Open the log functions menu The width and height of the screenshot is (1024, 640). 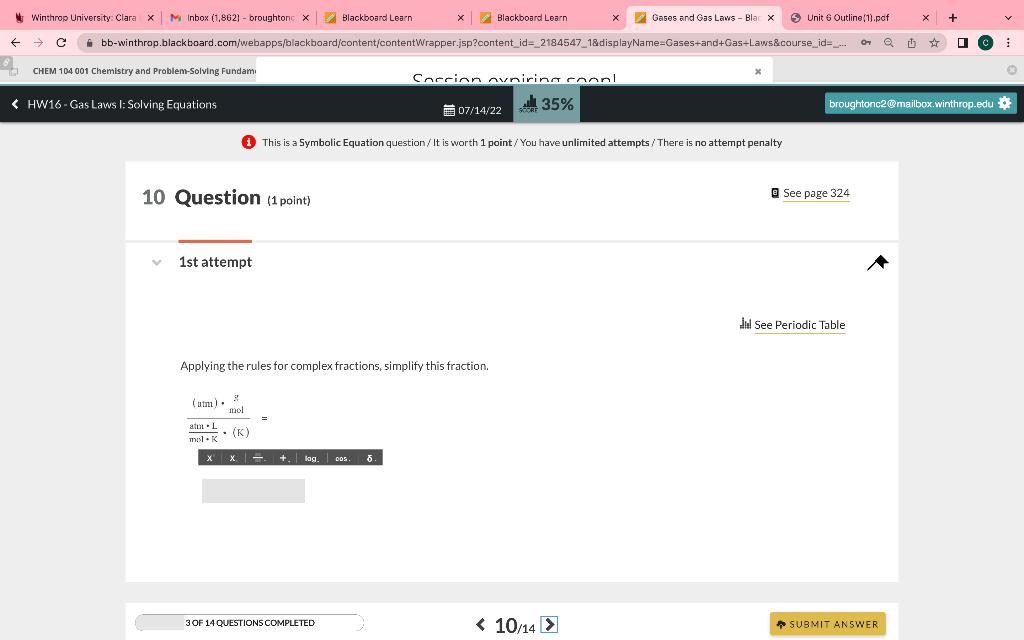(x=312, y=458)
